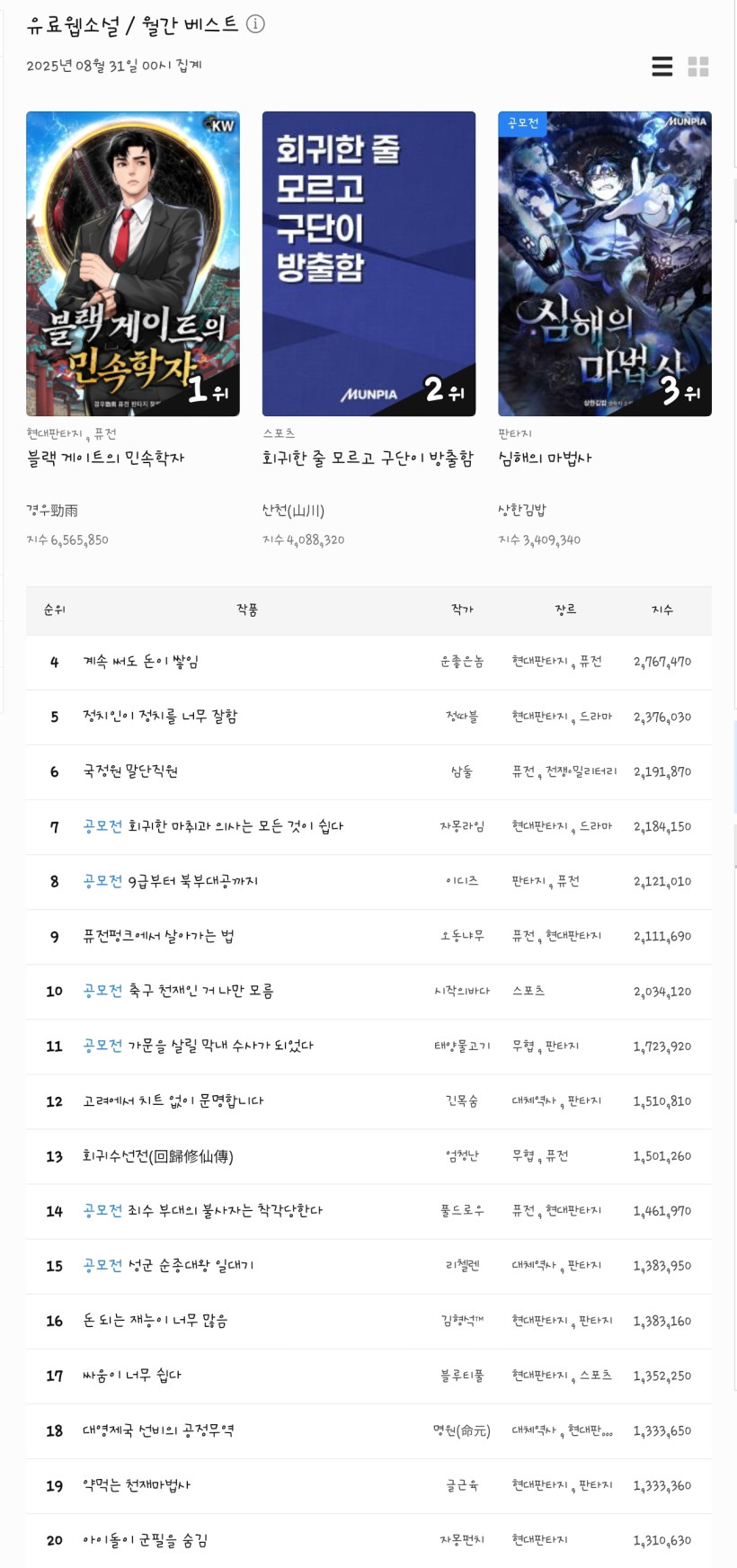Click 공모전 tag on rank 7 row
The height and width of the screenshot is (1568, 737).
102,826
